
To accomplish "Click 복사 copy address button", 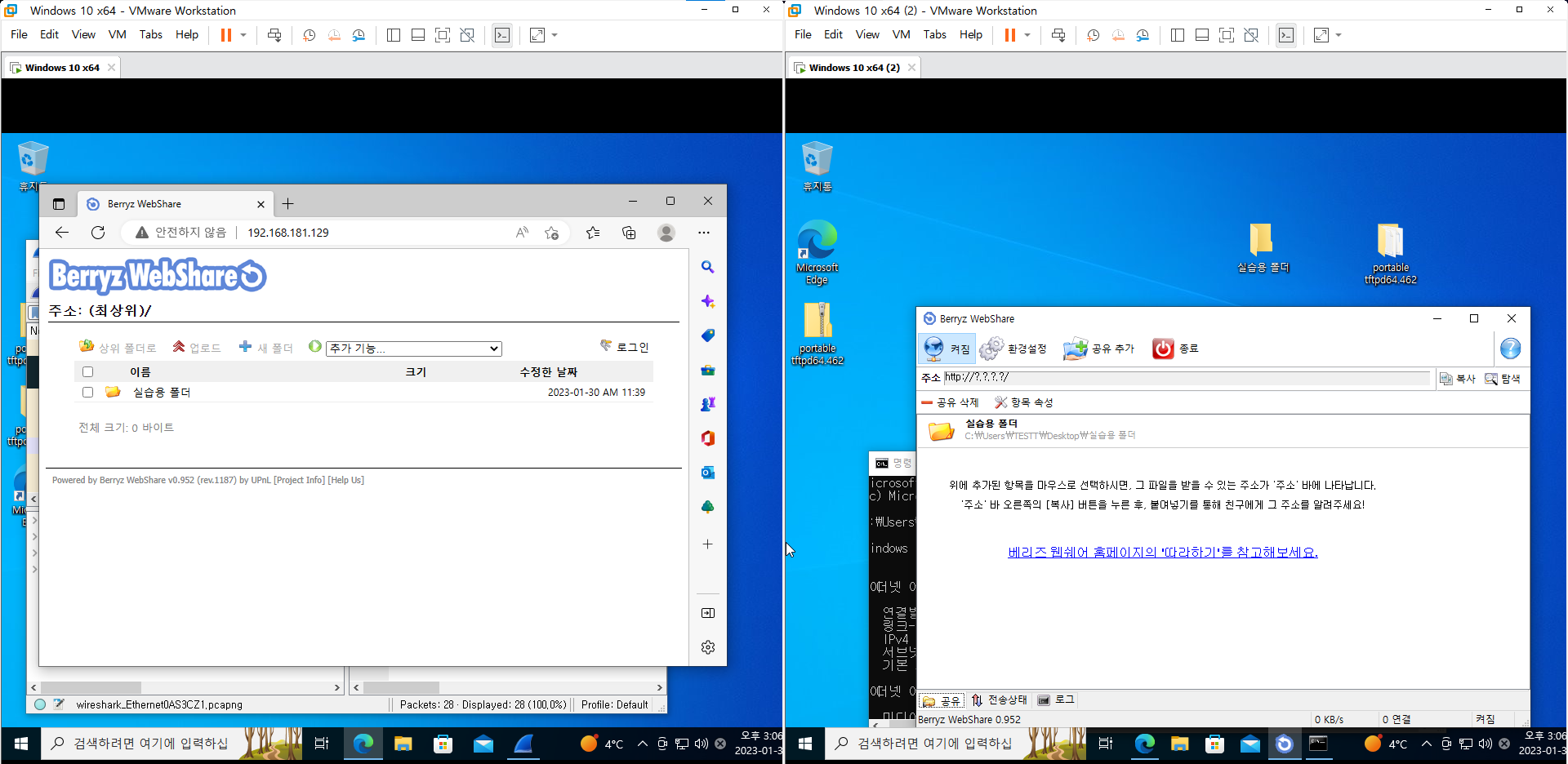I will point(1458,379).
